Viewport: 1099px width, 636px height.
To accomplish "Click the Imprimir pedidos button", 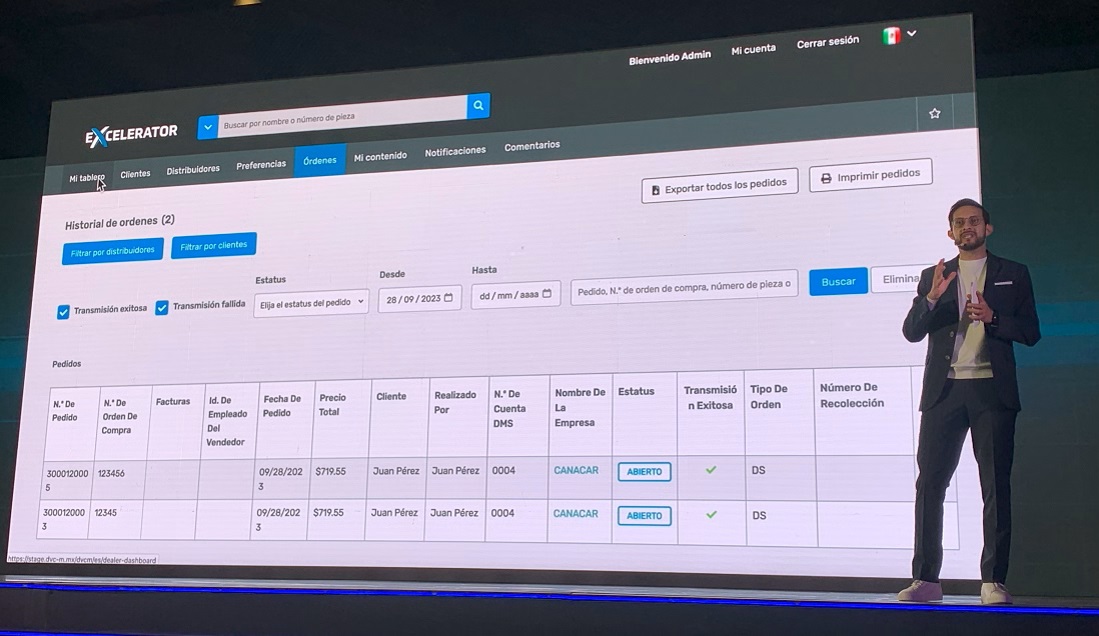I will click(x=870, y=176).
